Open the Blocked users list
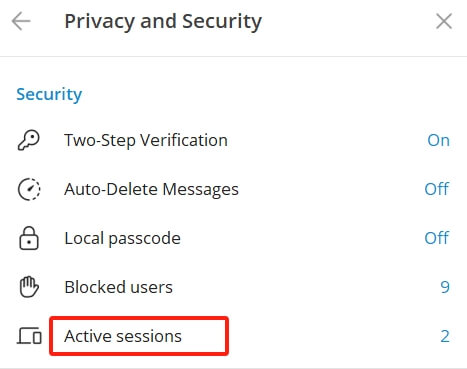Image resolution: width=467 pixels, height=369 pixels. [233, 287]
